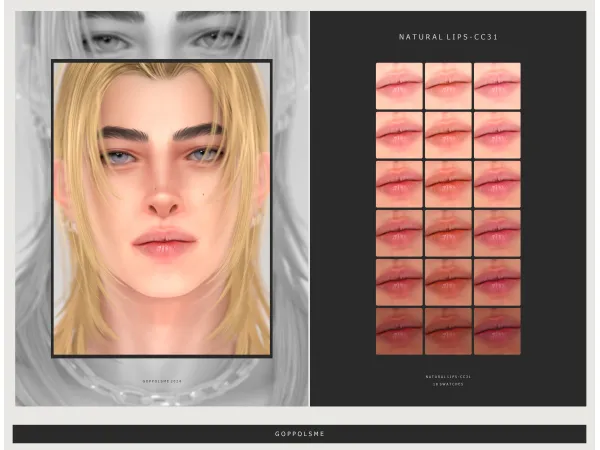Pick the darkest bottom-row middle lip swatch
Viewport: 600px width, 450px height.
[448, 331]
